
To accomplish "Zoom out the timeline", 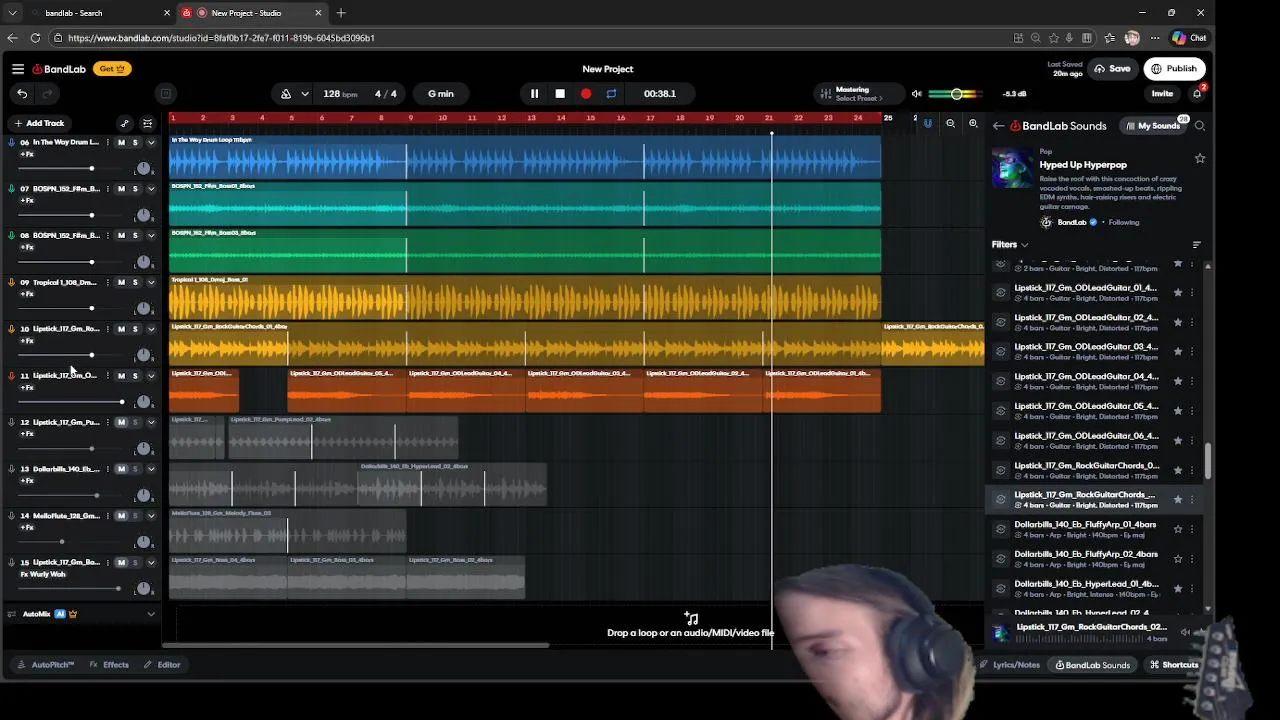I will point(950,124).
